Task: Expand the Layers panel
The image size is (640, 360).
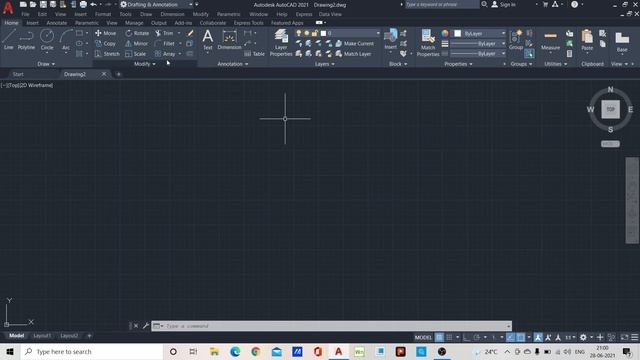Action: coord(324,64)
